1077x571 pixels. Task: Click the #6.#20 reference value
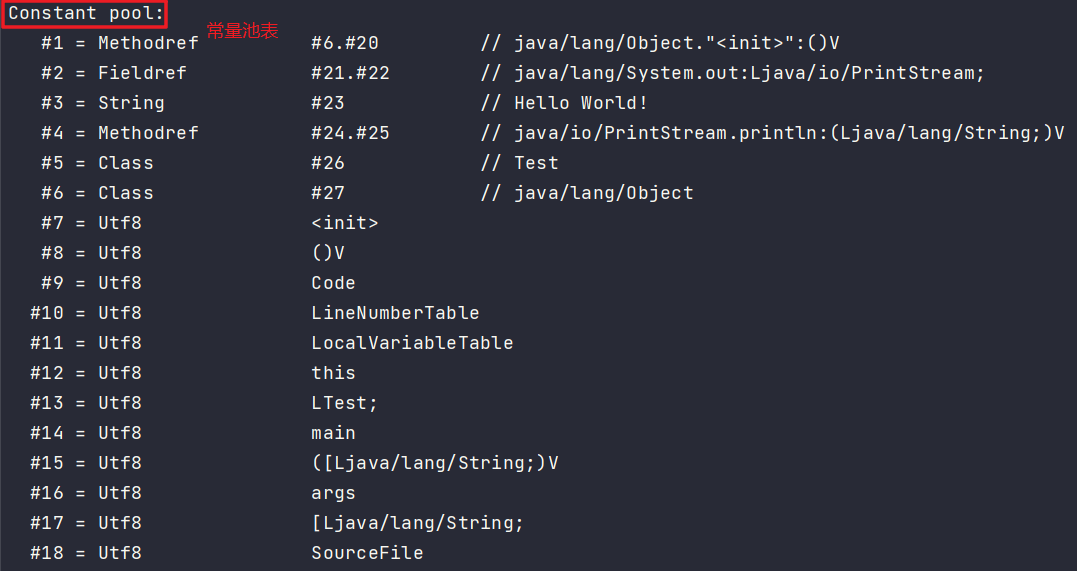coord(345,43)
